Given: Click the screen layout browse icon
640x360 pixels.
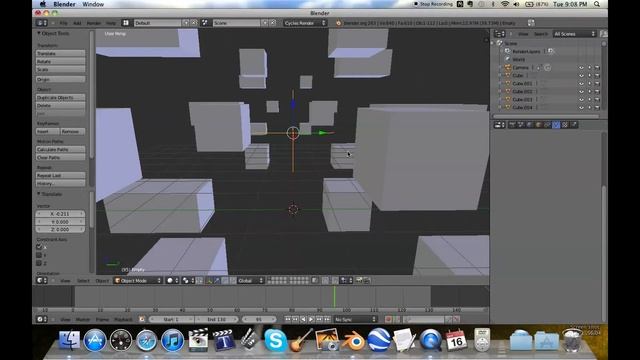Looking at the screenshot, I should pyautogui.click(x=126, y=23).
